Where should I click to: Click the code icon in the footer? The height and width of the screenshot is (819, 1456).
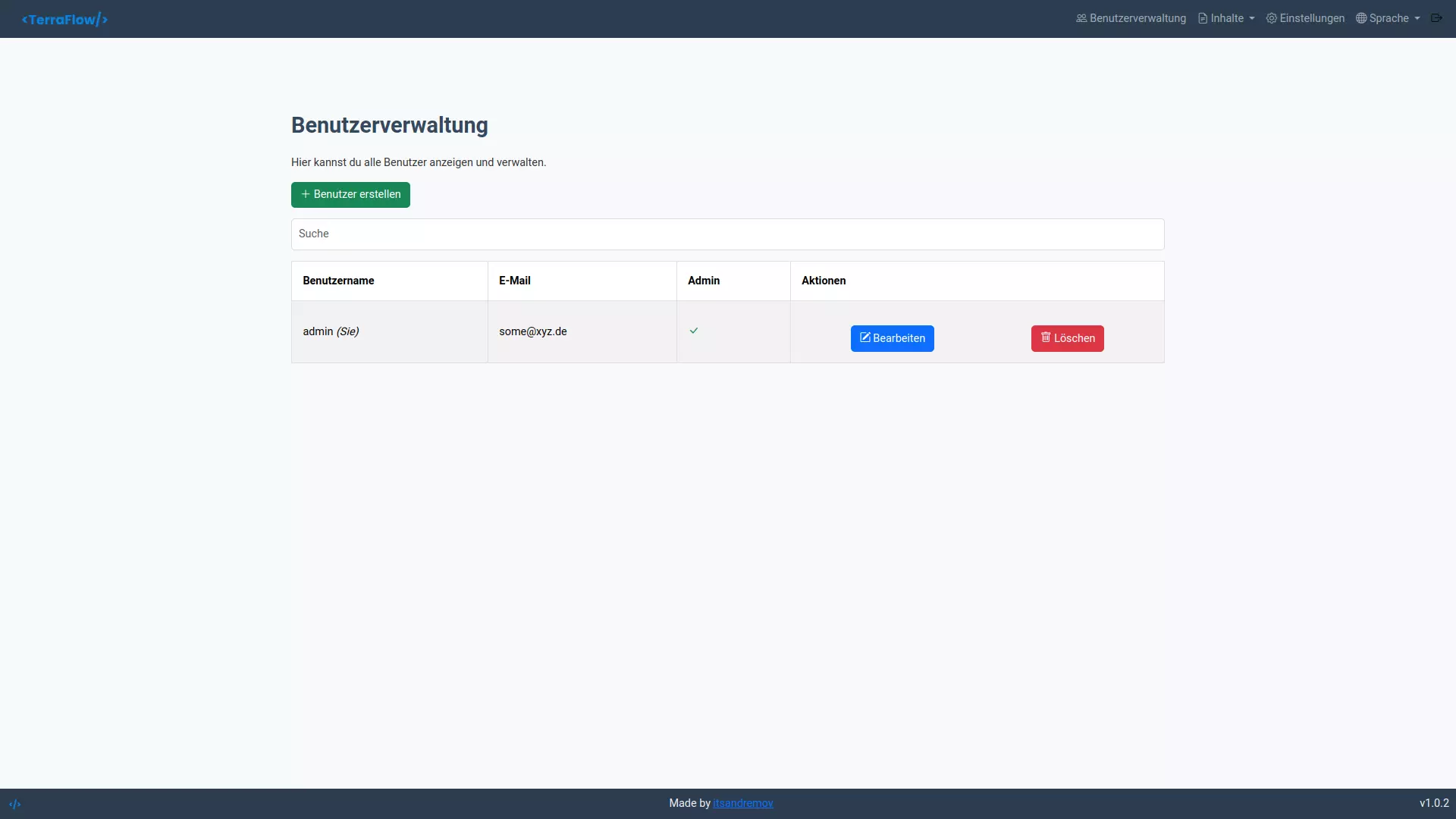pos(15,804)
